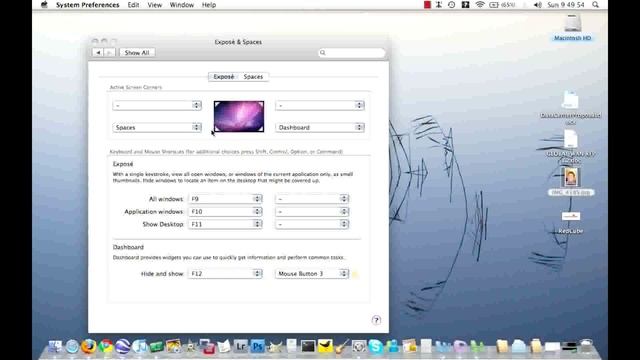This screenshot has width=640, height=360.
Task: Click the preferences search field
Action: click(x=351, y=53)
